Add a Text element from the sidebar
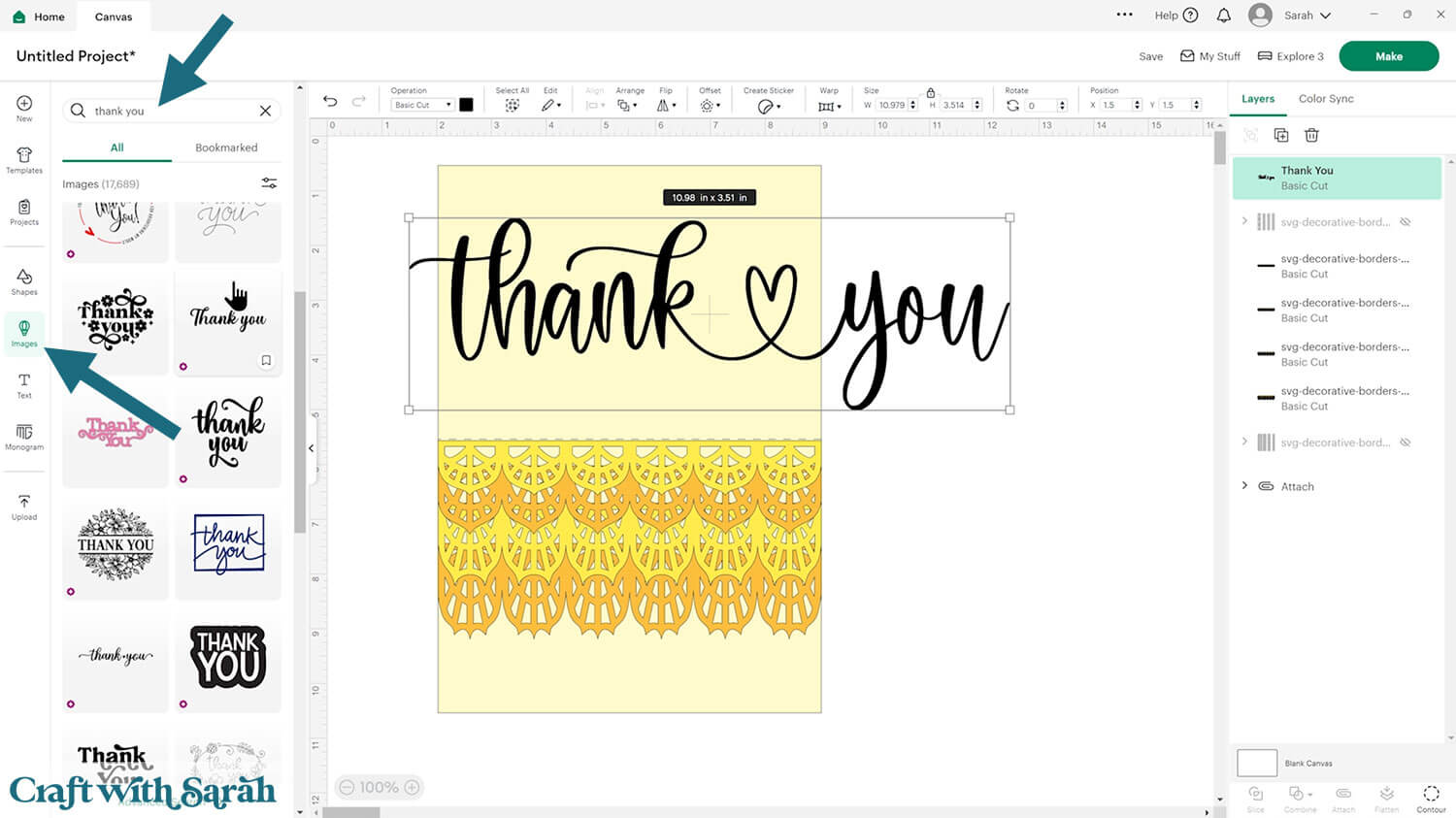Screen dimensions: 1456x818 24,385
